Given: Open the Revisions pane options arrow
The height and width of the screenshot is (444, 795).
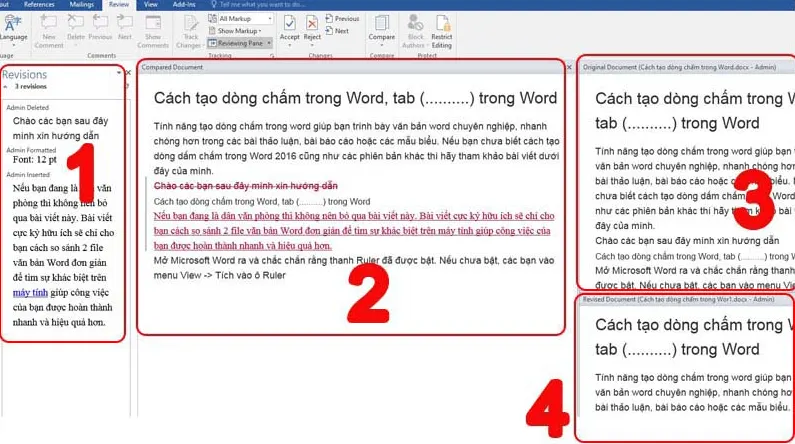Looking at the screenshot, I should (x=119, y=72).
